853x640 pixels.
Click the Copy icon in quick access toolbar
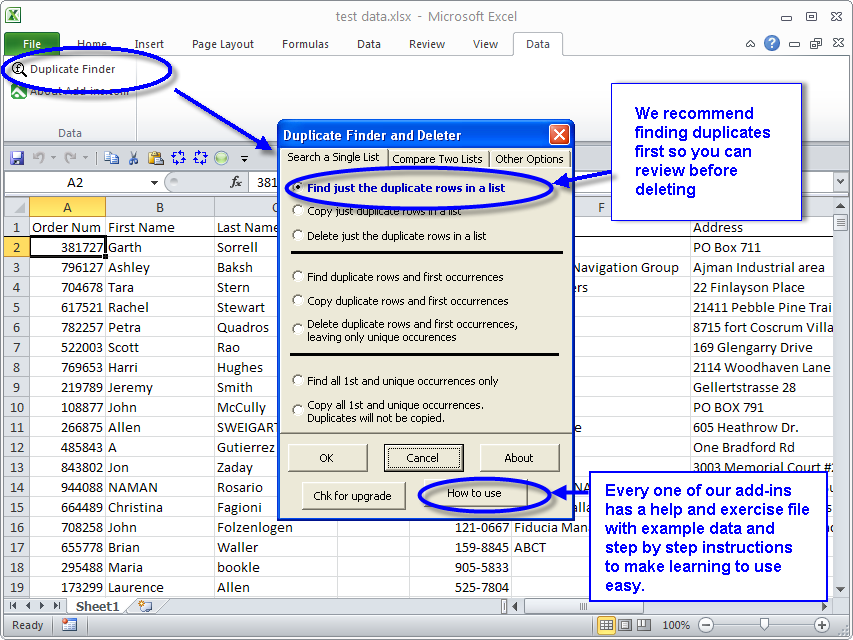(x=111, y=157)
